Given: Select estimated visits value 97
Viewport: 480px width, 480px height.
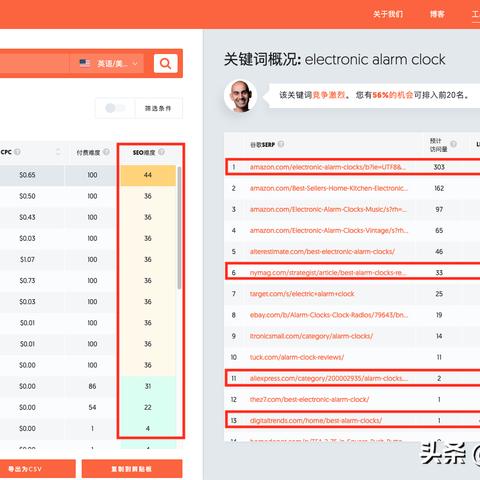Looking at the screenshot, I should 439,209.
